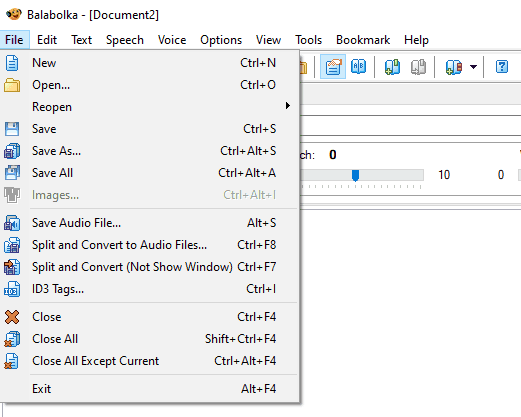Click the Split and Convert to Audio Files icon
Image resolution: width=521 pixels, height=417 pixels.
12,245
